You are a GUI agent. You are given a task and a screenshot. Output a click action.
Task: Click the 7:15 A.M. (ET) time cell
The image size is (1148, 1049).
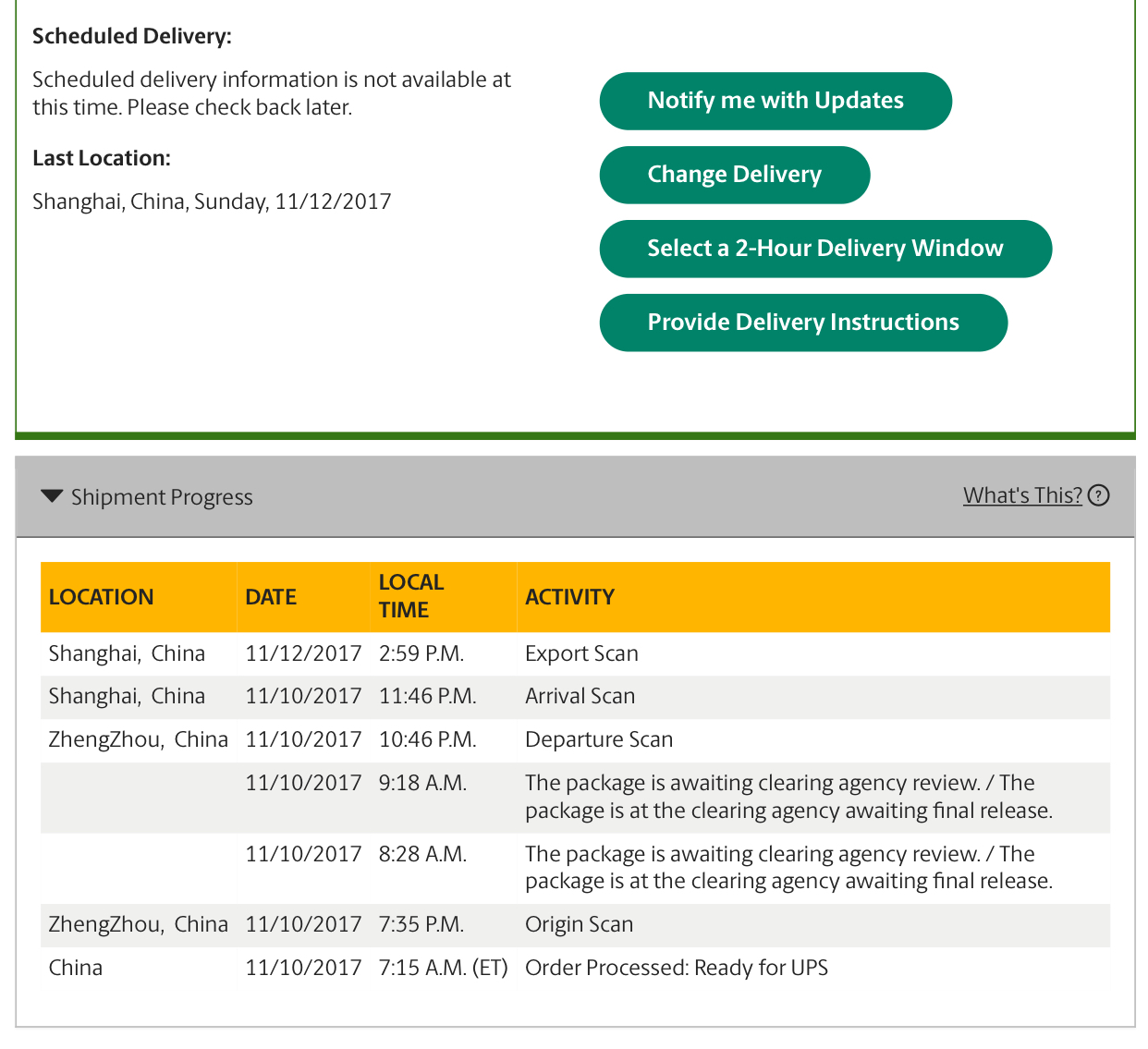tap(444, 968)
